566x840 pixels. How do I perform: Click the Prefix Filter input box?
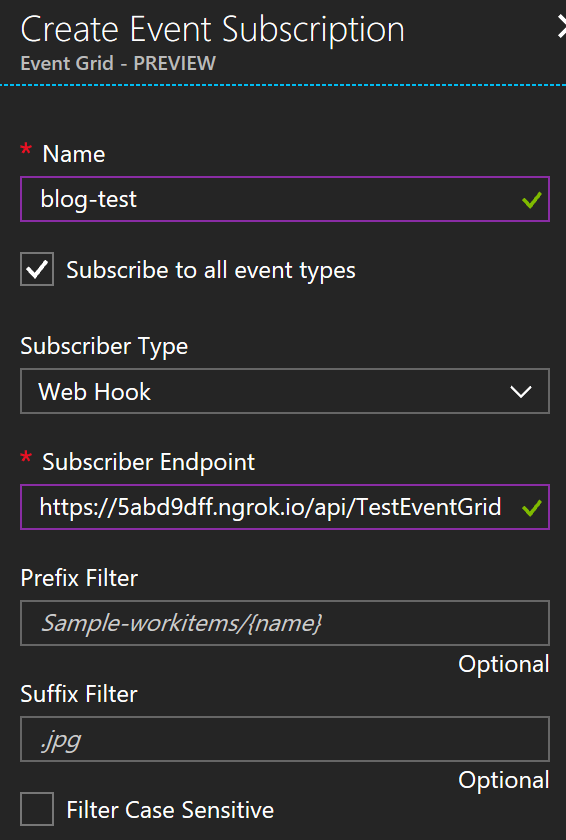pyautogui.click(x=285, y=623)
